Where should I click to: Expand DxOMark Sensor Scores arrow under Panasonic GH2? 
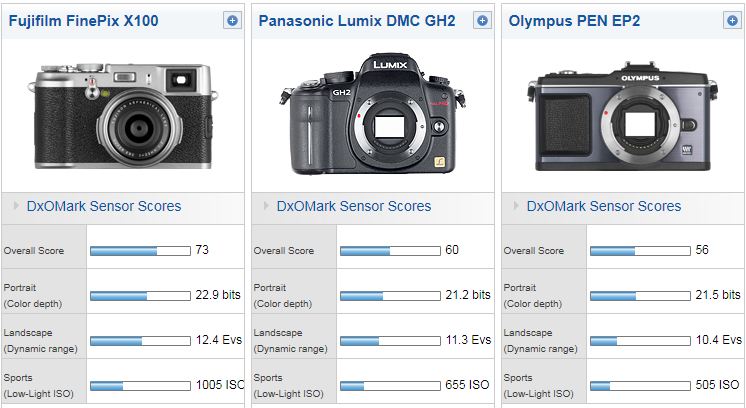tap(266, 205)
